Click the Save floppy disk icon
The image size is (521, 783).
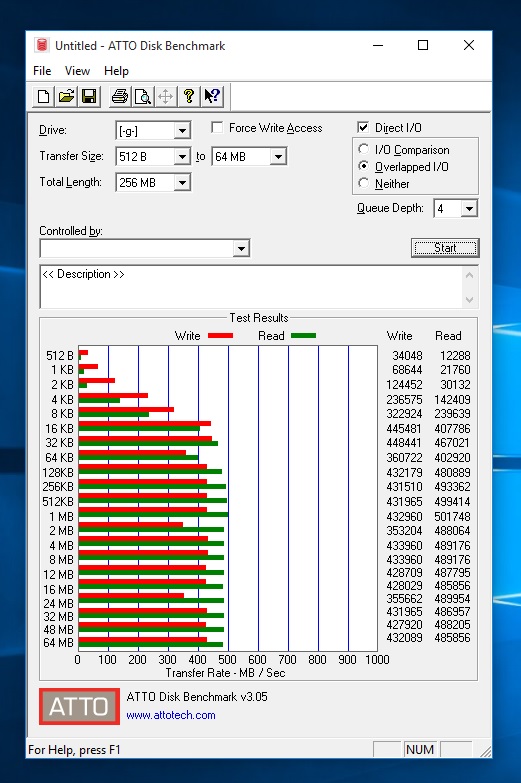(89, 96)
